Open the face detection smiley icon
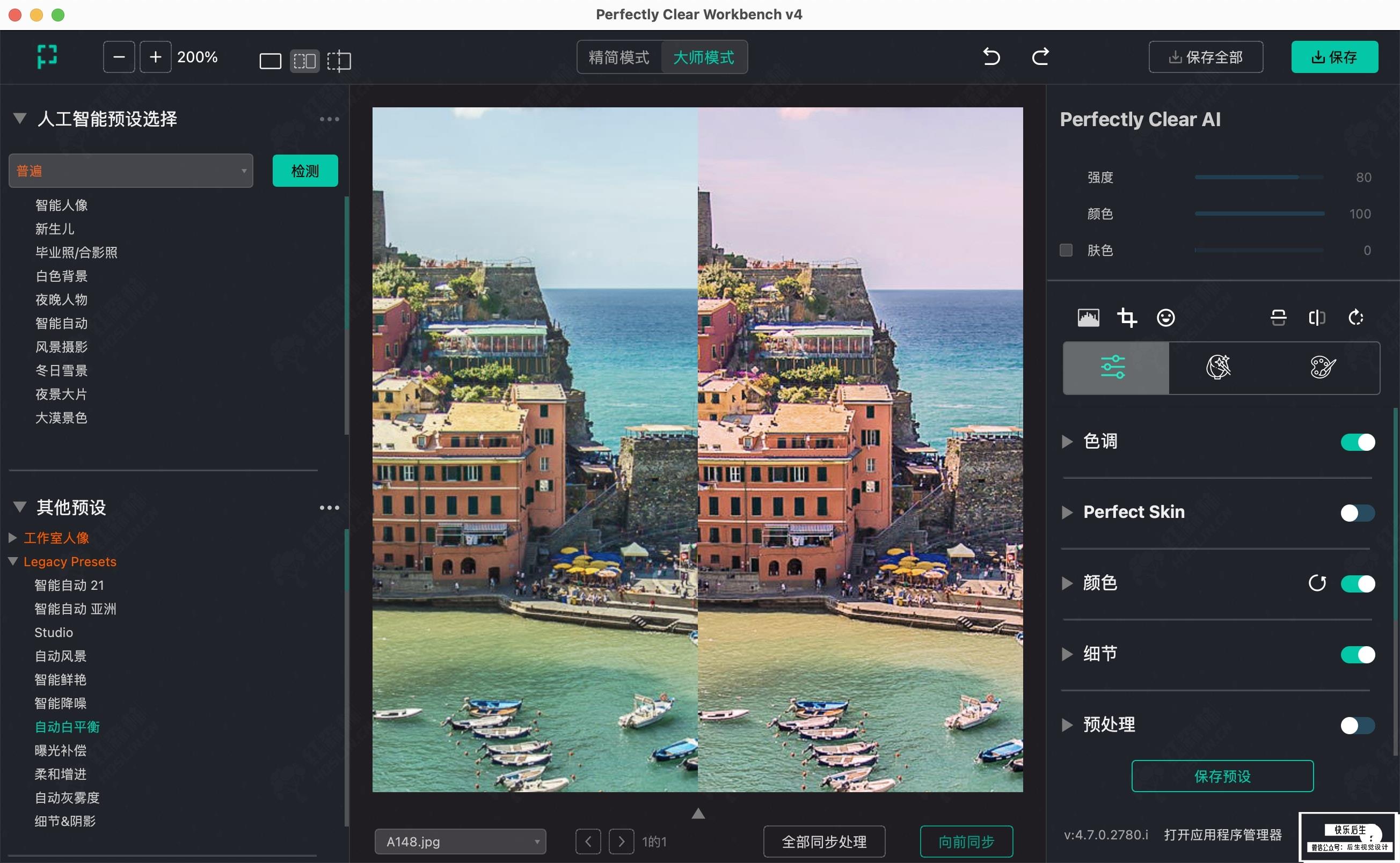The image size is (1400, 863). click(1165, 317)
